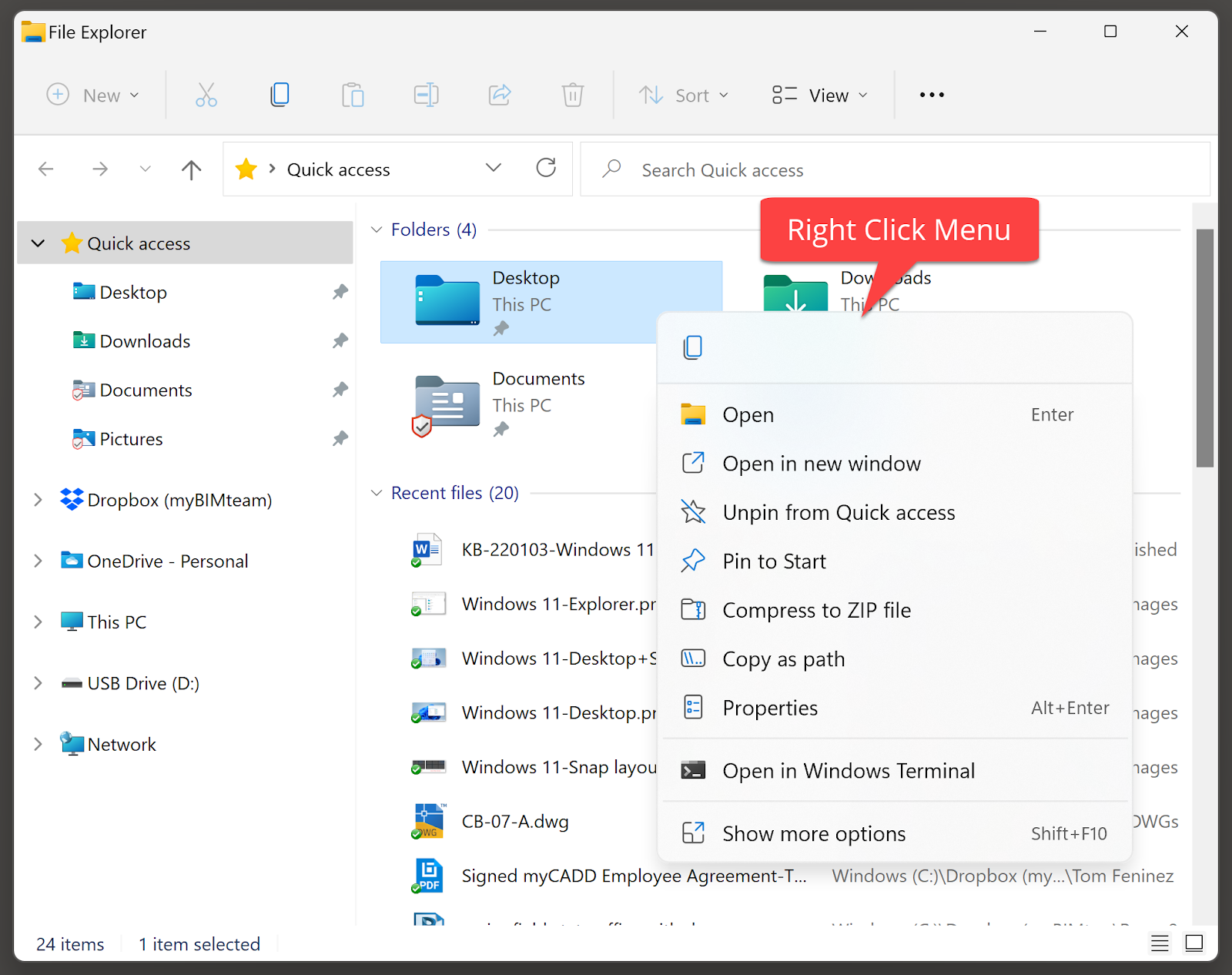The width and height of the screenshot is (1232, 975).
Task: Switch to large thumbnails view in status bar
Action: [1194, 943]
